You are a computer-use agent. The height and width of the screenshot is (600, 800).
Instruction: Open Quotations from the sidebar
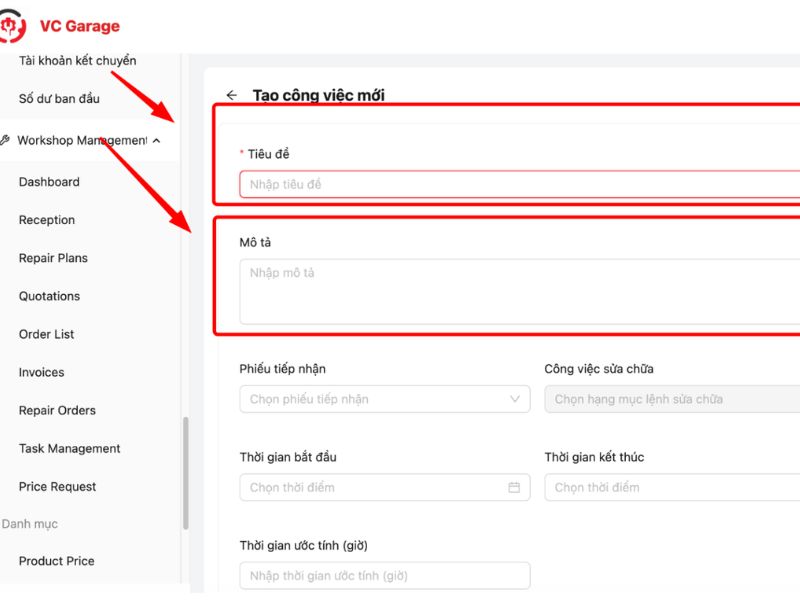coord(49,296)
